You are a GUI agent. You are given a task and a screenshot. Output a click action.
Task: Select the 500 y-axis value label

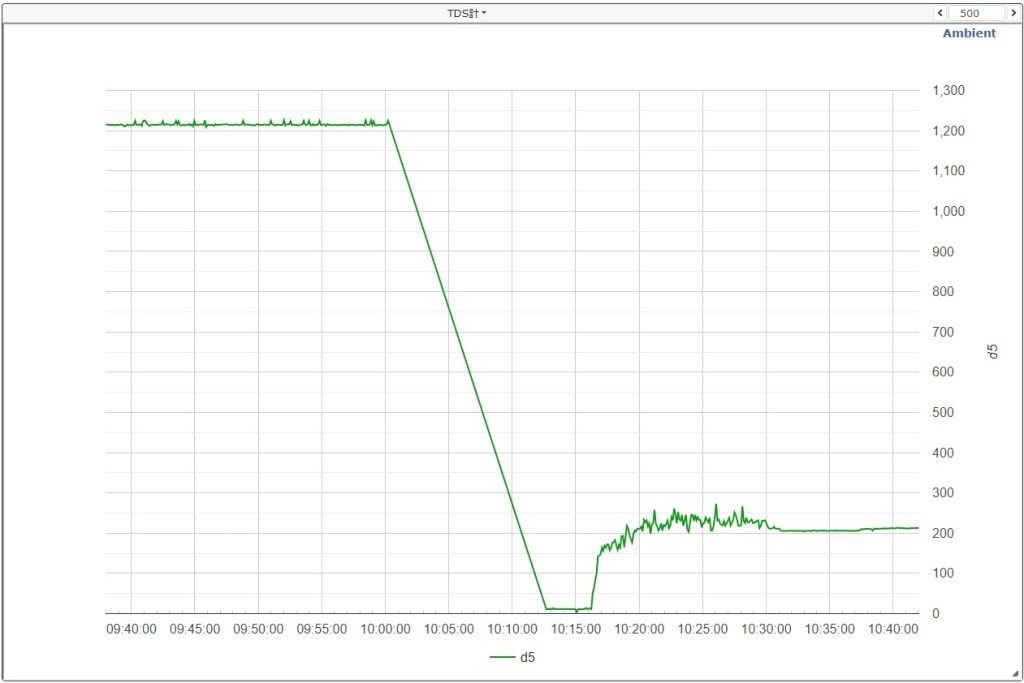(942, 412)
